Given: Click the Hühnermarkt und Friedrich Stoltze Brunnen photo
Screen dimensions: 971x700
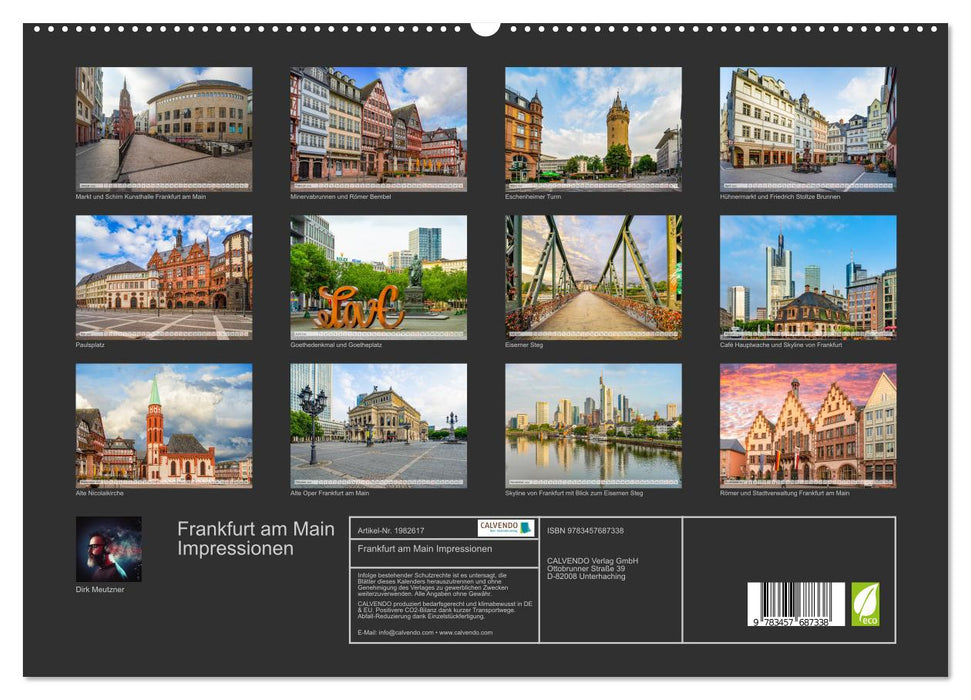Looking at the screenshot, I should pyautogui.click(x=803, y=128).
